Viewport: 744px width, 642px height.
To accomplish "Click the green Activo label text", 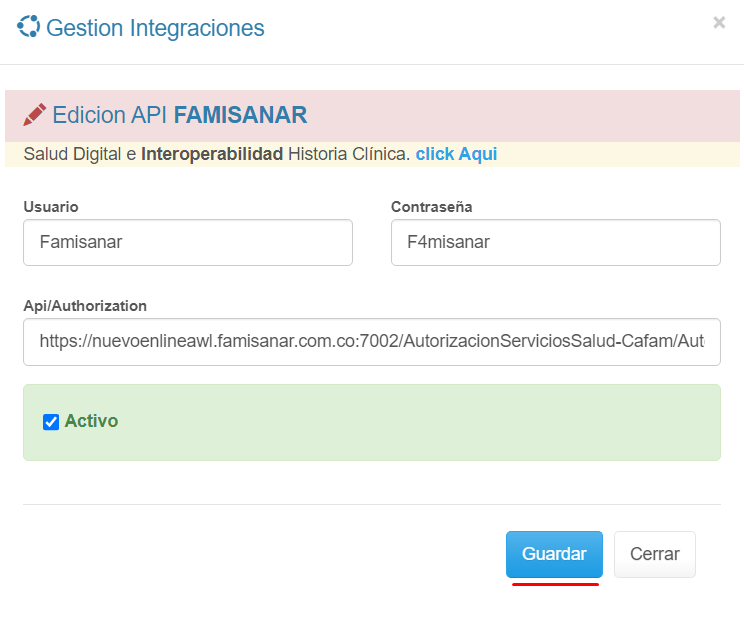I will [91, 421].
